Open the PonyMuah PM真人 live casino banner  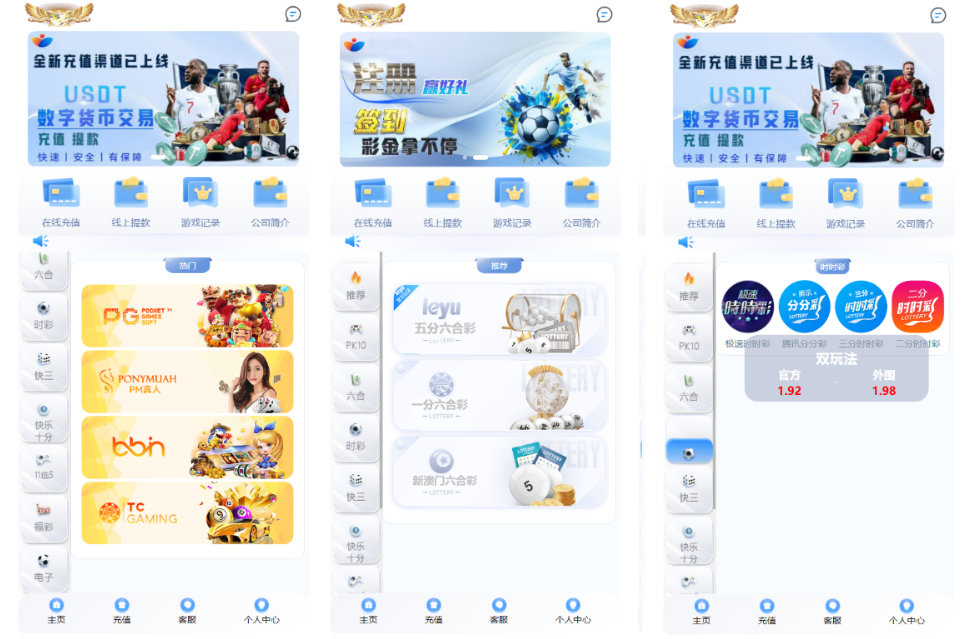187,381
